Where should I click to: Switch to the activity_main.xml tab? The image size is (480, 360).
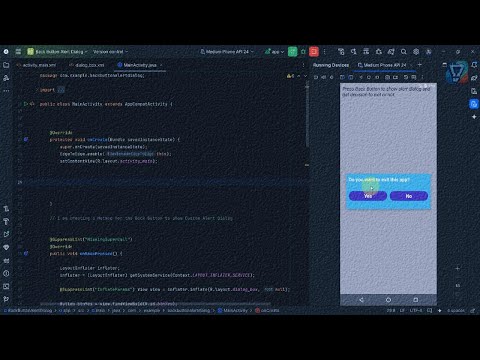click(37, 65)
